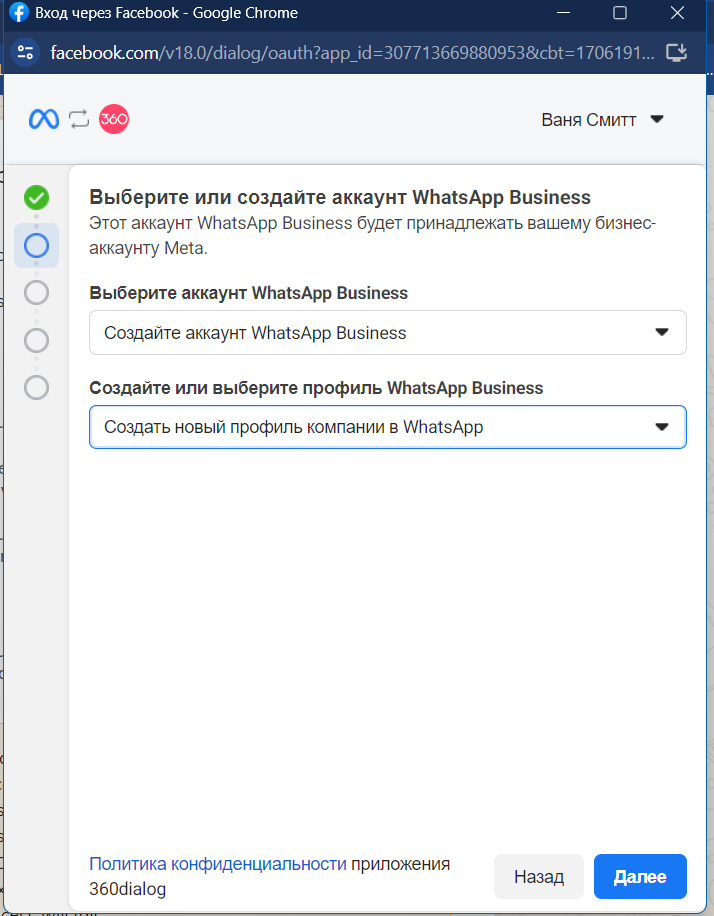The width and height of the screenshot is (714, 916).
Task: Open Политика конфиденциальности link
Action: pyautogui.click(x=217, y=863)
